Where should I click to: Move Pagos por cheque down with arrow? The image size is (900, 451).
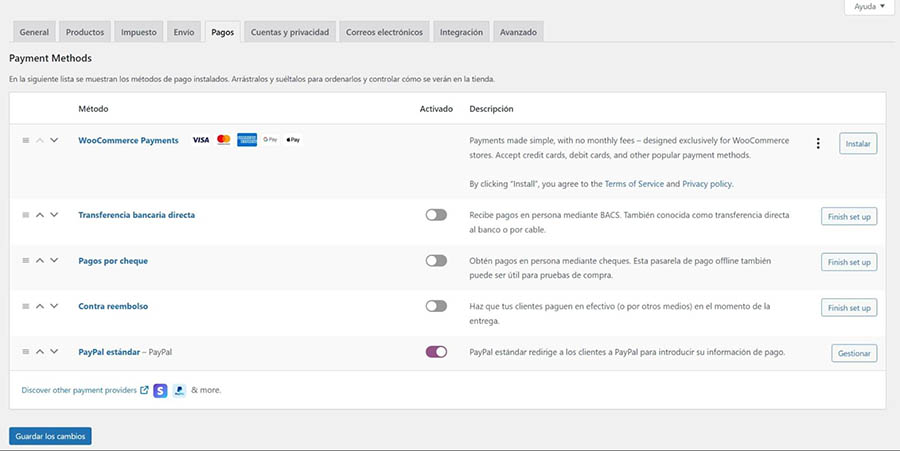[x=54, y=260]
